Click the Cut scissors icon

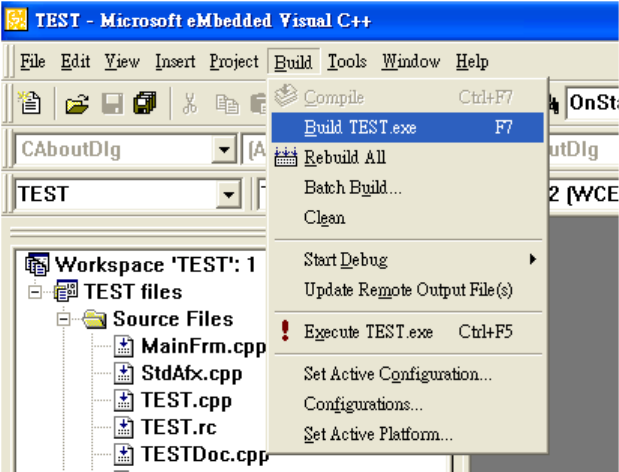(190, 104)
